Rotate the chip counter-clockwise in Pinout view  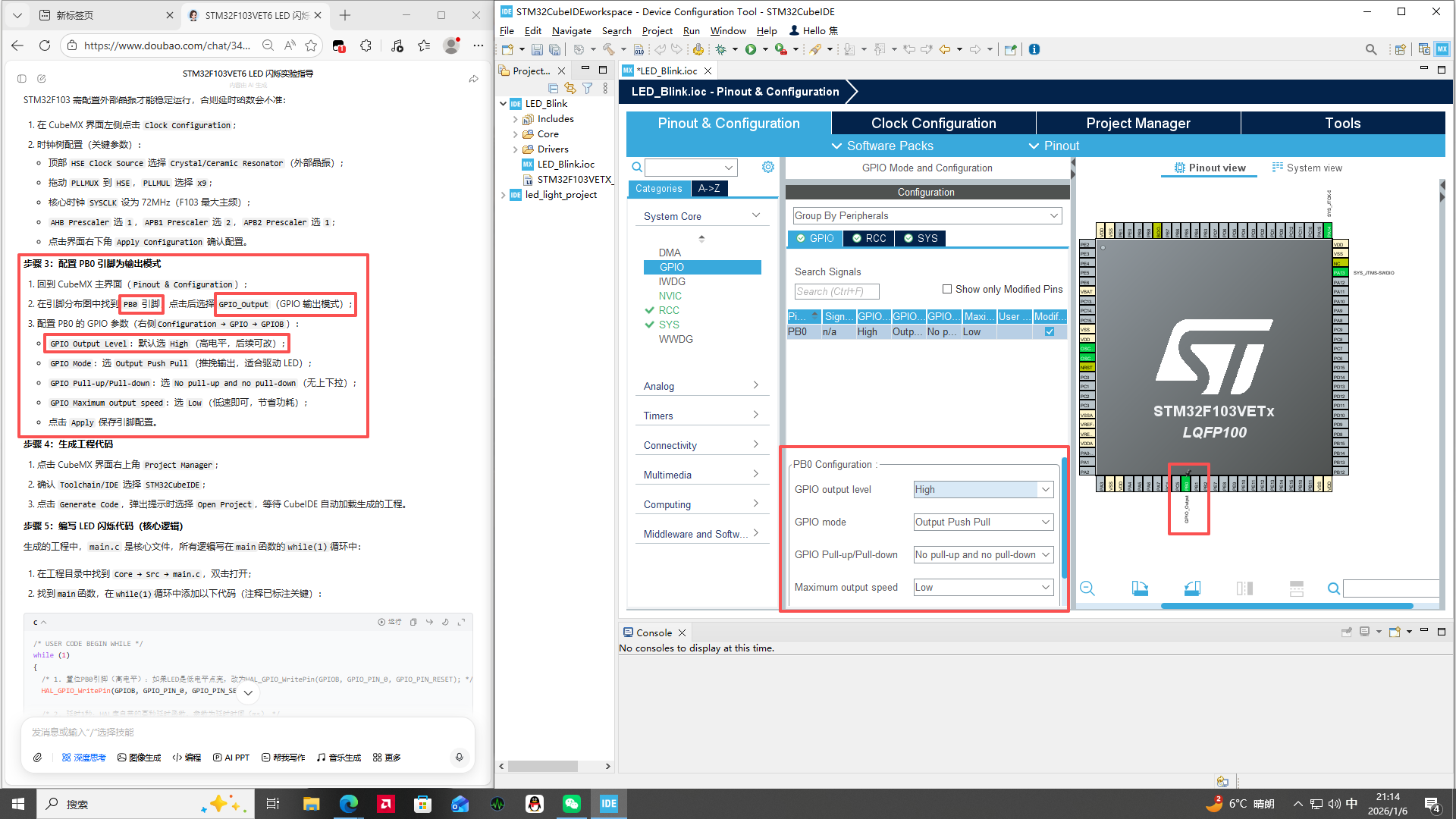point(1192,588)
